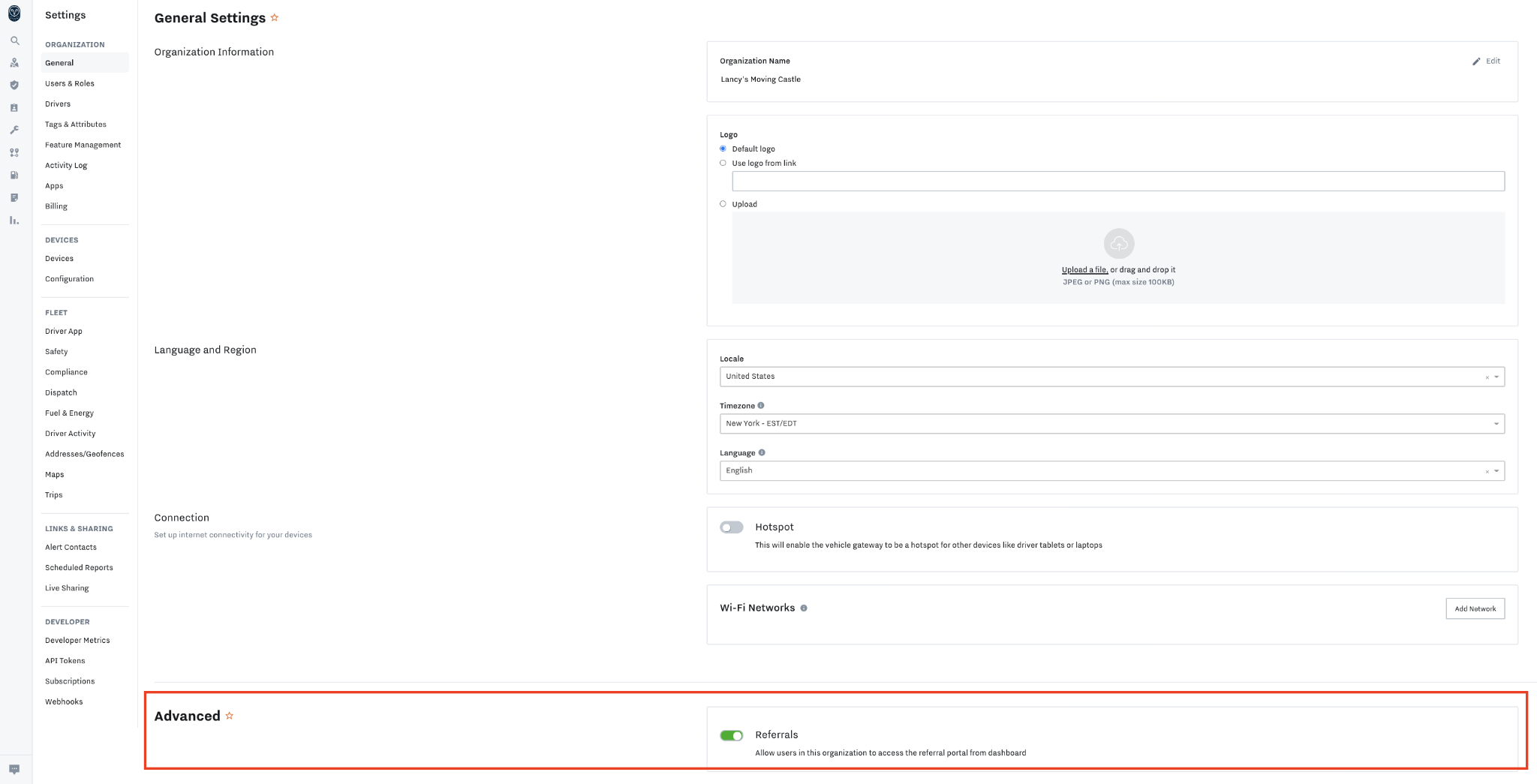Open the Safety shield icon in sidebar
Screen dimensions: 1537x784
[x=14, y=86]
